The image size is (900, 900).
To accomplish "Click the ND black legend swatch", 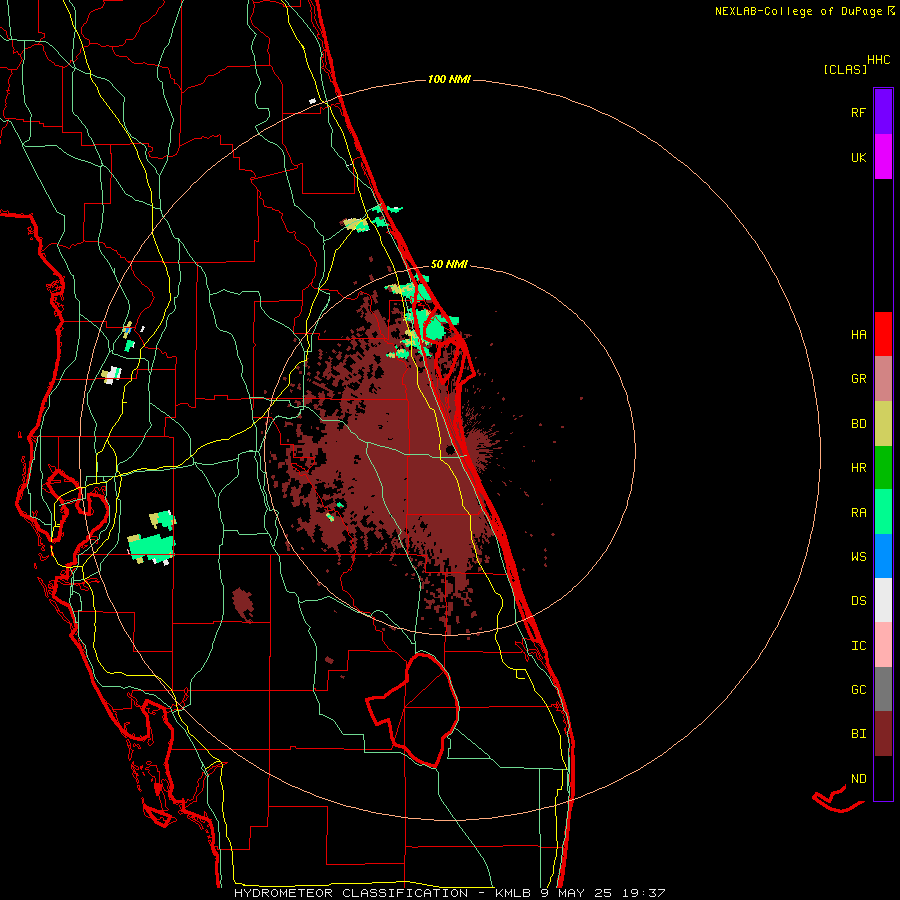I will (x=883, y=778).
